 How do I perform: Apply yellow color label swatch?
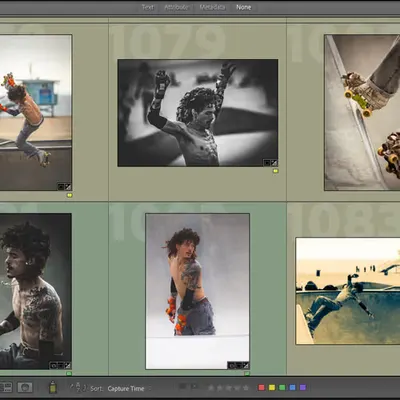272,387
